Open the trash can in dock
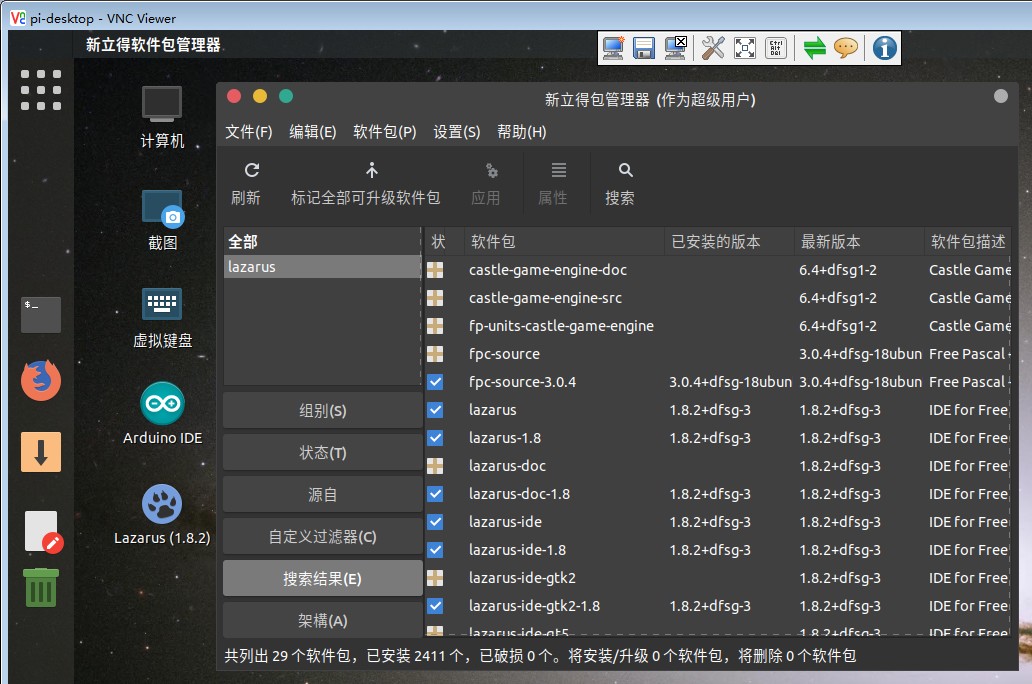The width and height of the screenshot is (1032, 684). coord(41,587)
